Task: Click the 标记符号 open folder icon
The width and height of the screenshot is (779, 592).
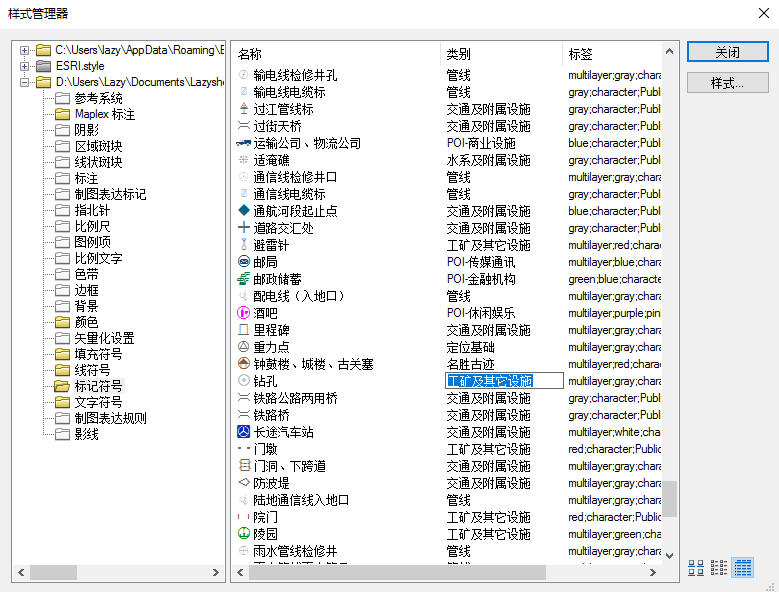Action: coord(62,386)
